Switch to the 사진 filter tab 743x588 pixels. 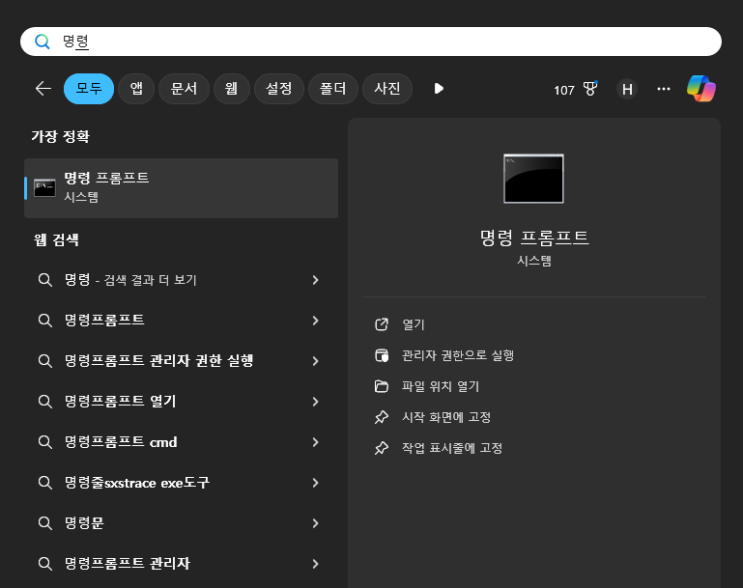387,89
